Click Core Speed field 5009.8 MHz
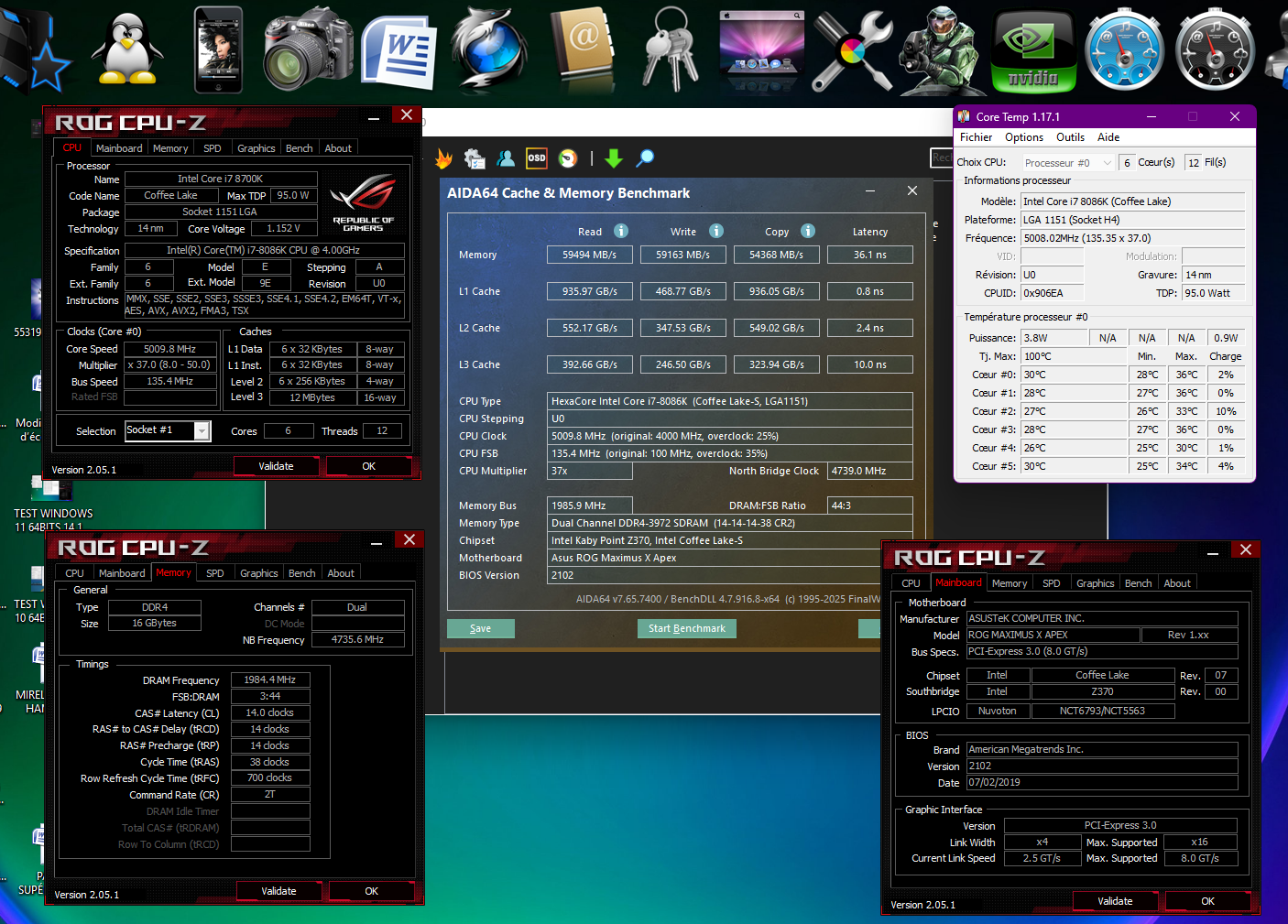Screen dimensions: 1288x924 point(170,349)
